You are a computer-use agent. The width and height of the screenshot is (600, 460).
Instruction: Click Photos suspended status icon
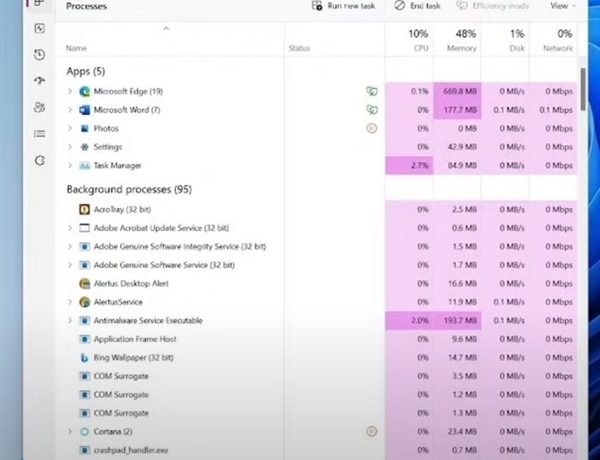point(371,129)
